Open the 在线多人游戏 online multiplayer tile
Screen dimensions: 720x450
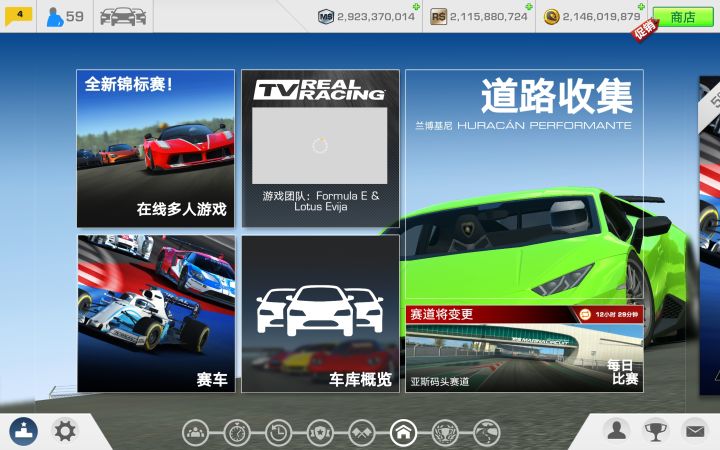156,148
